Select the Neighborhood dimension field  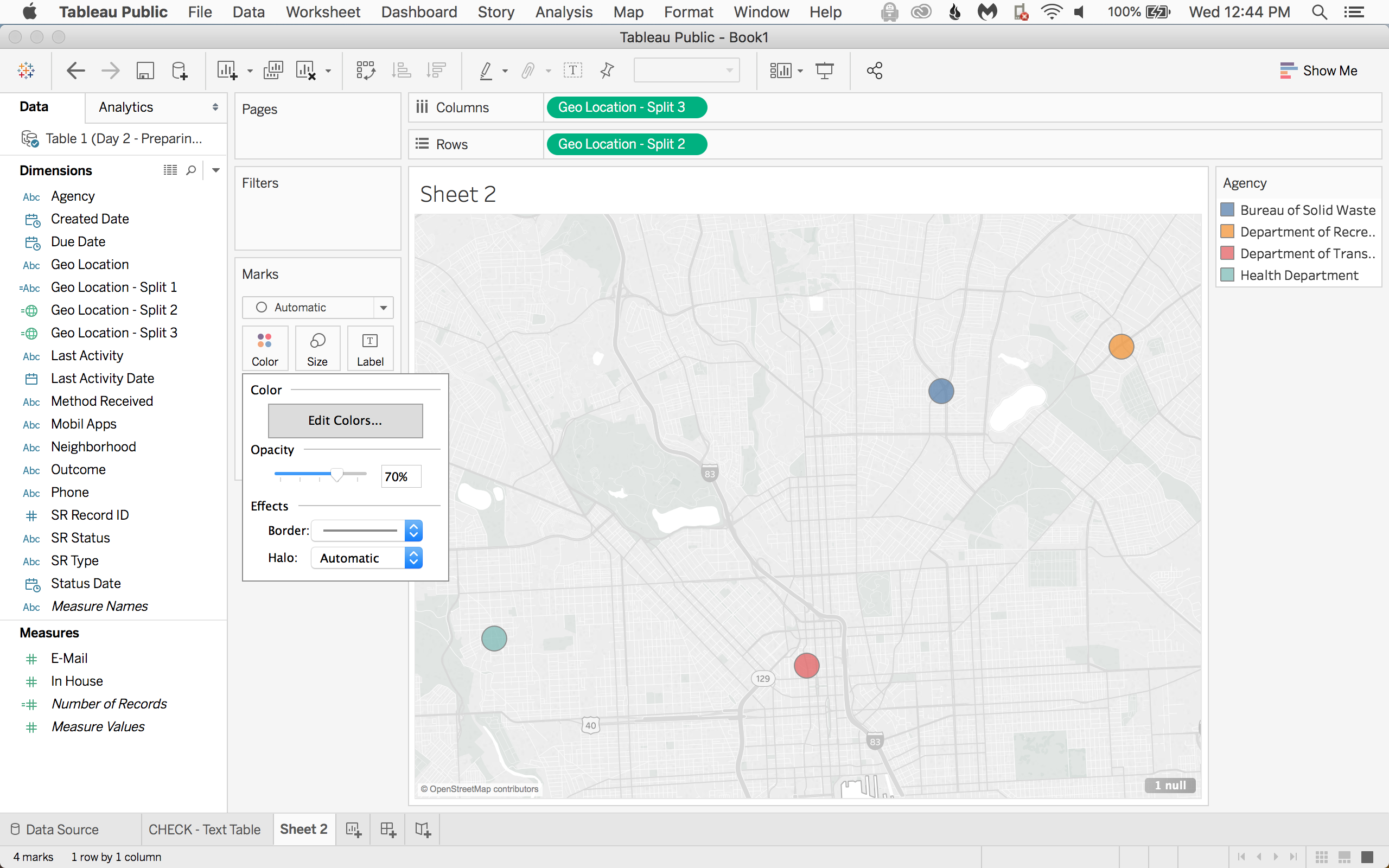[x=93, y=446]
